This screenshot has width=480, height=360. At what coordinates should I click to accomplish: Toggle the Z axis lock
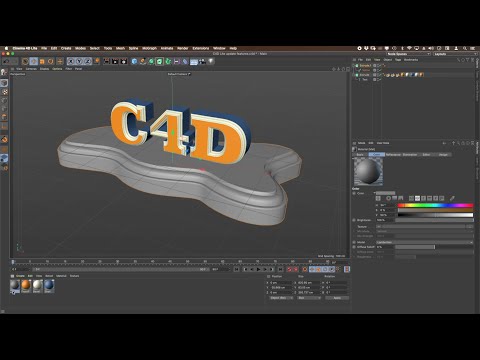(x=88, y=61)
